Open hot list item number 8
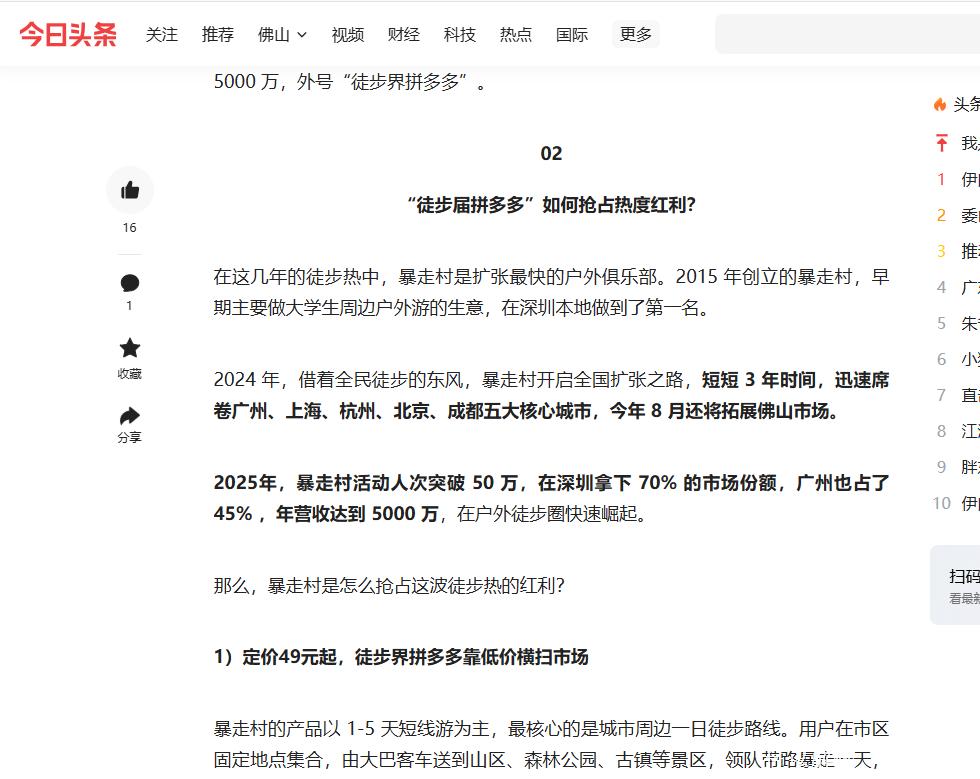 957,431
